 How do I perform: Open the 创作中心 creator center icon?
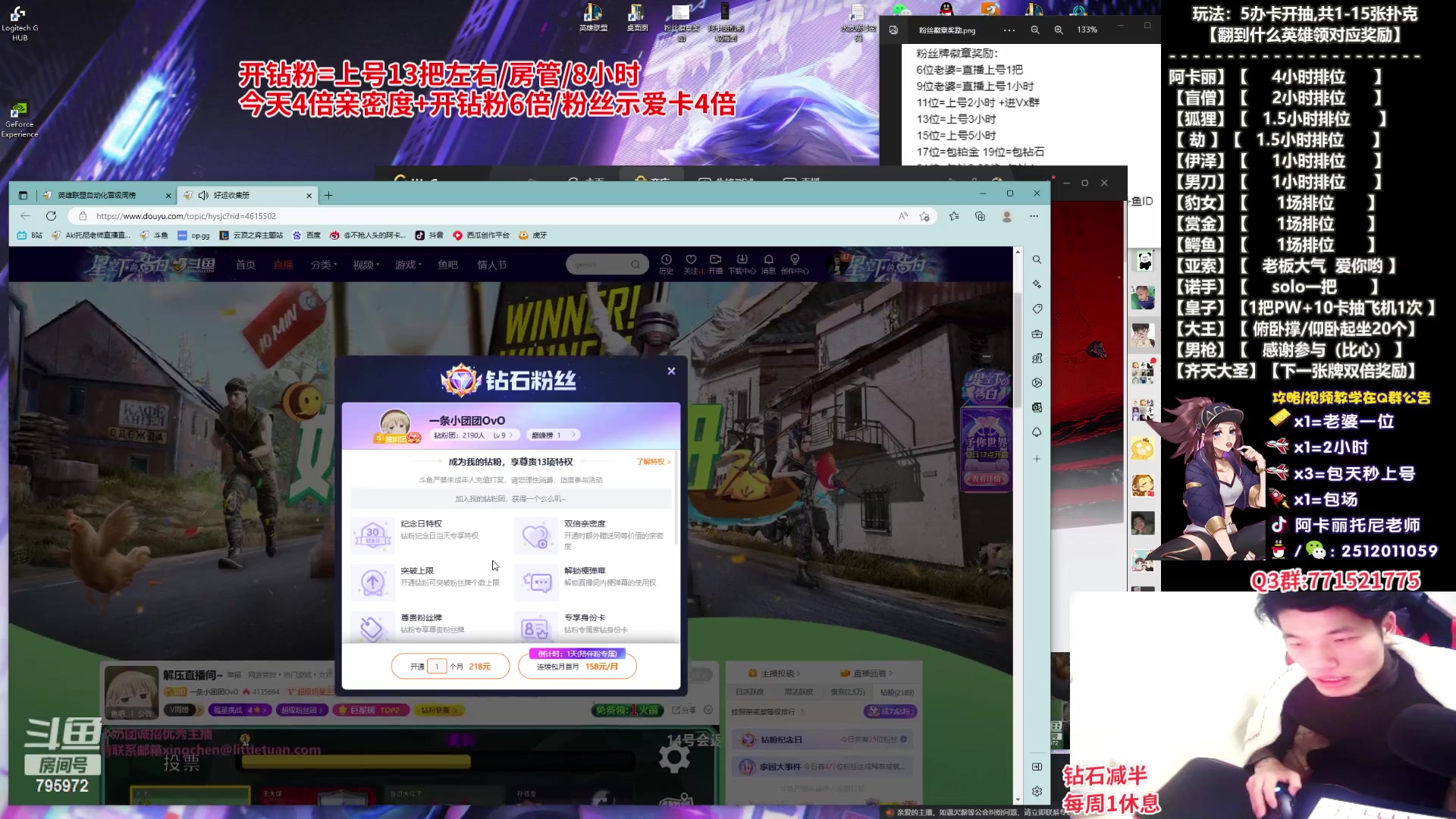(795, 260)
